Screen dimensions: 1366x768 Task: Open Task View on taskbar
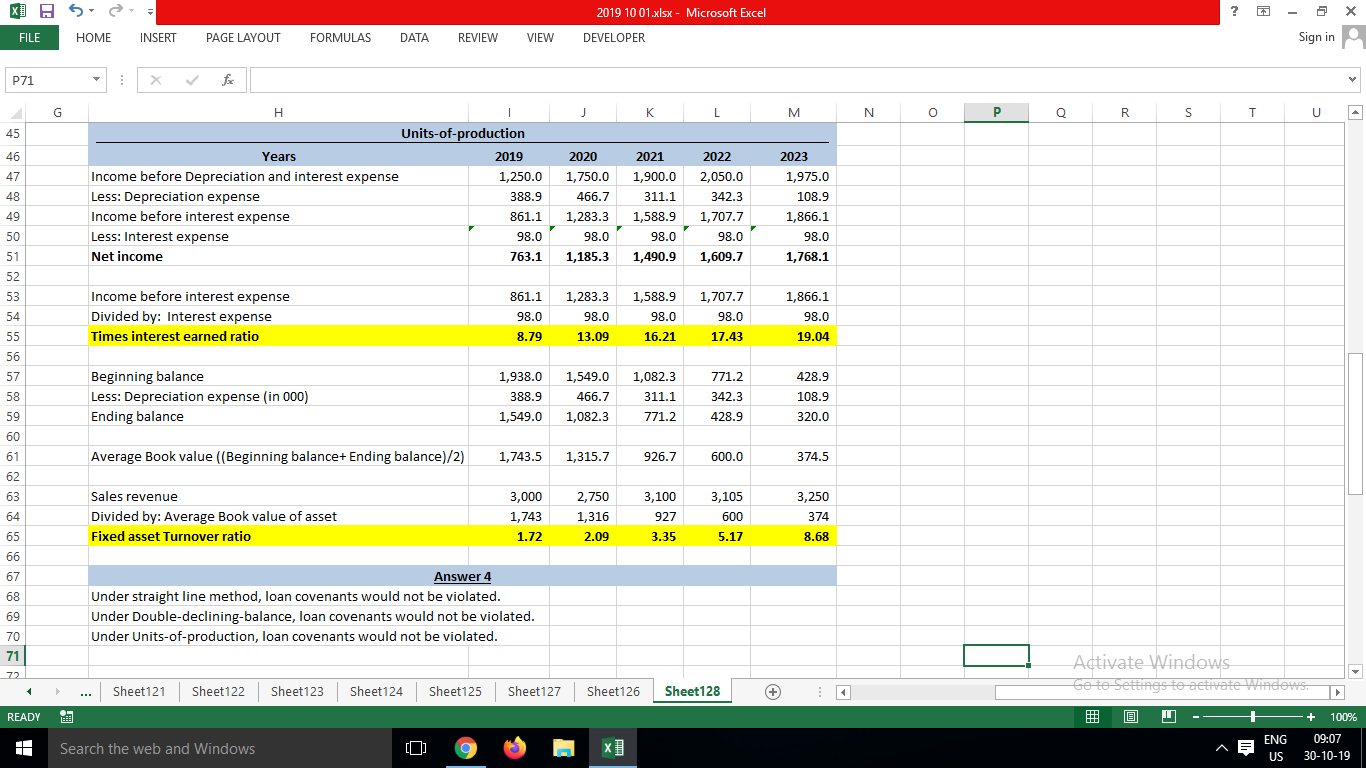416,748
